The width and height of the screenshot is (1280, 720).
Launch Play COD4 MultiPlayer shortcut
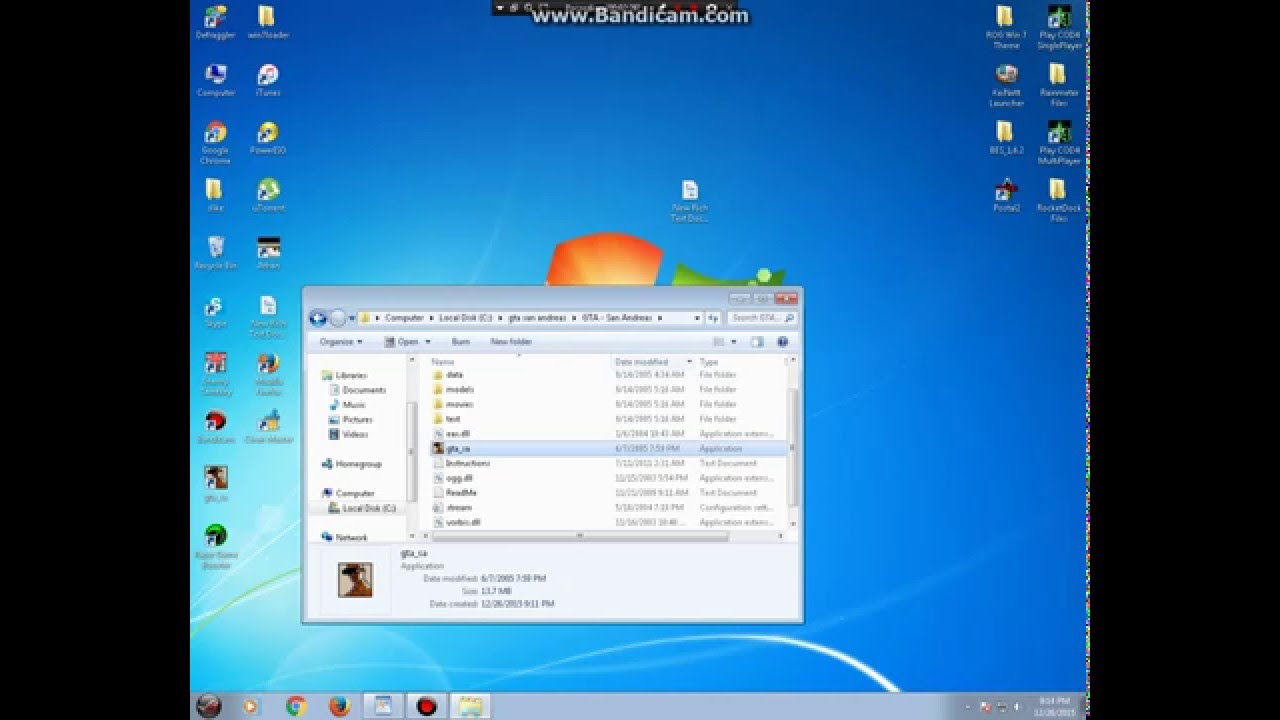pyautogui.click(x=1059, y=142)
